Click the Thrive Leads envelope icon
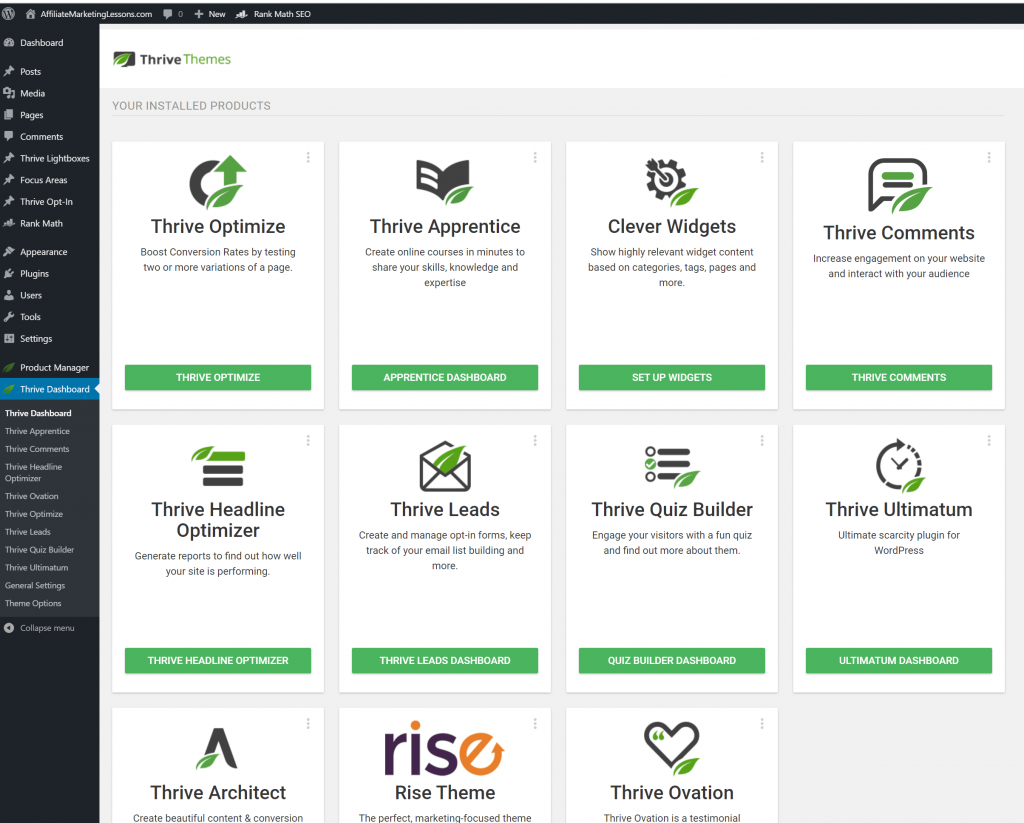1024x823 pixels. (445, 467)
